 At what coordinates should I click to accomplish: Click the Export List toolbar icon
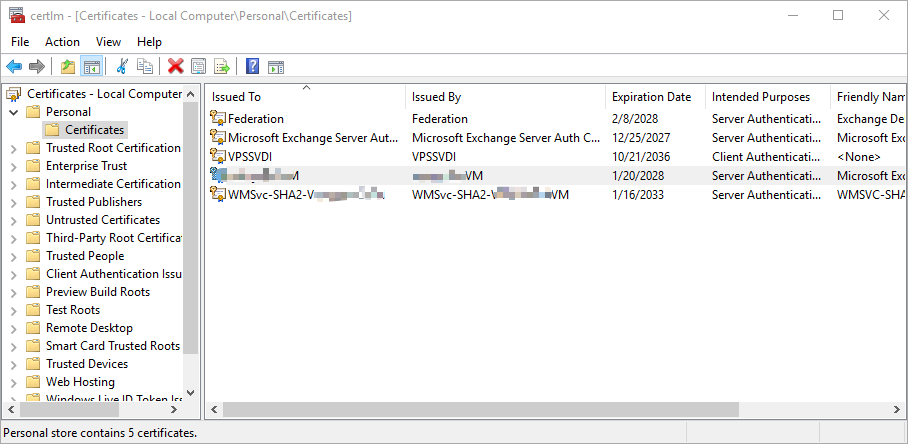tap(222, 67)
